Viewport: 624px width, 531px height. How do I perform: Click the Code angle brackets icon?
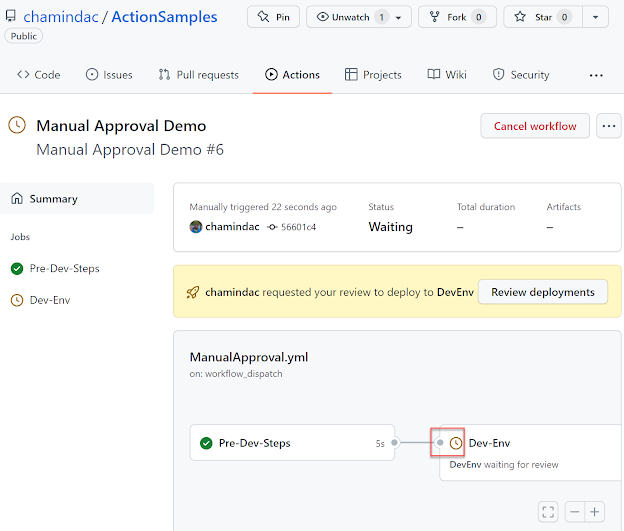(x=23, y=74)
